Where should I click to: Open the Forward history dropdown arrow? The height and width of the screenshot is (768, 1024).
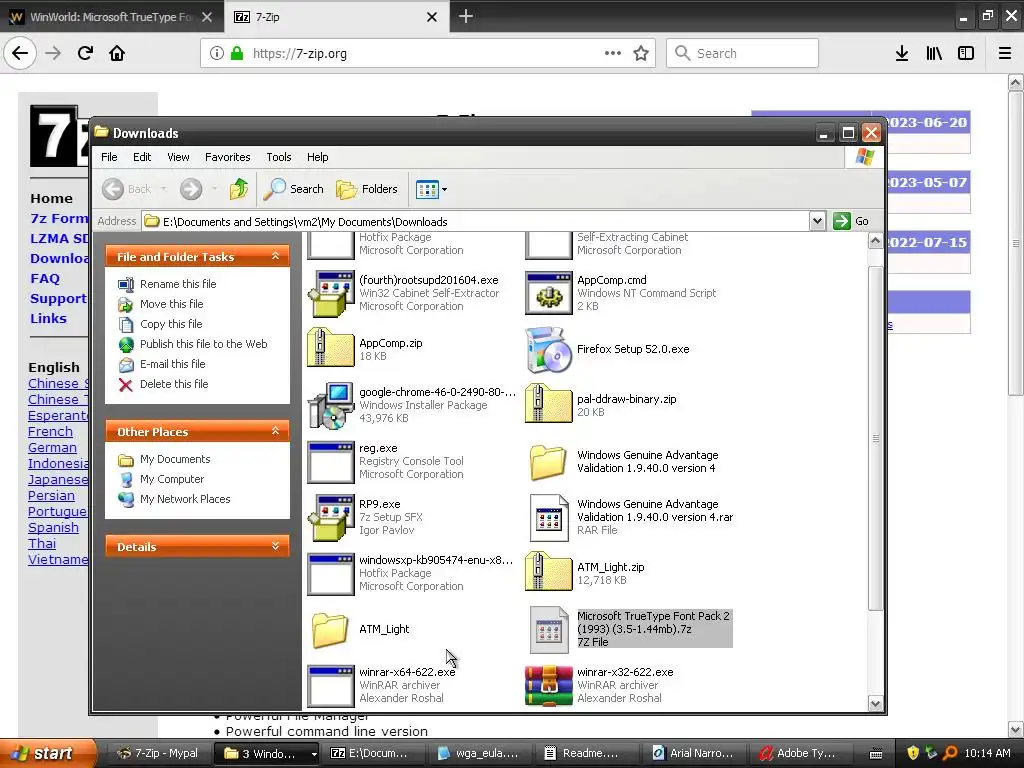point(214,189)
